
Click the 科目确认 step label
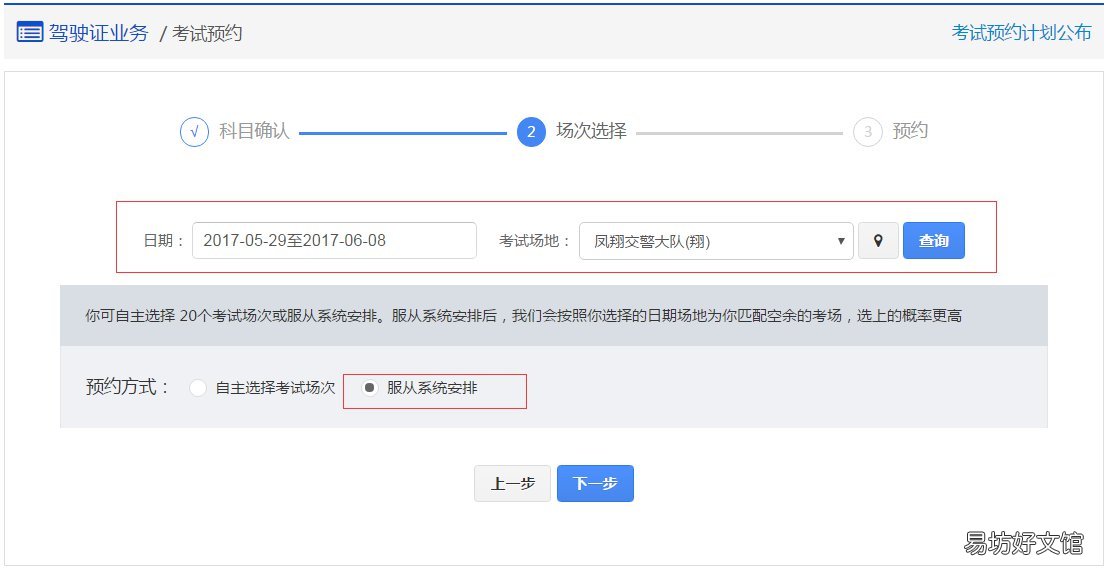point(254,131)
